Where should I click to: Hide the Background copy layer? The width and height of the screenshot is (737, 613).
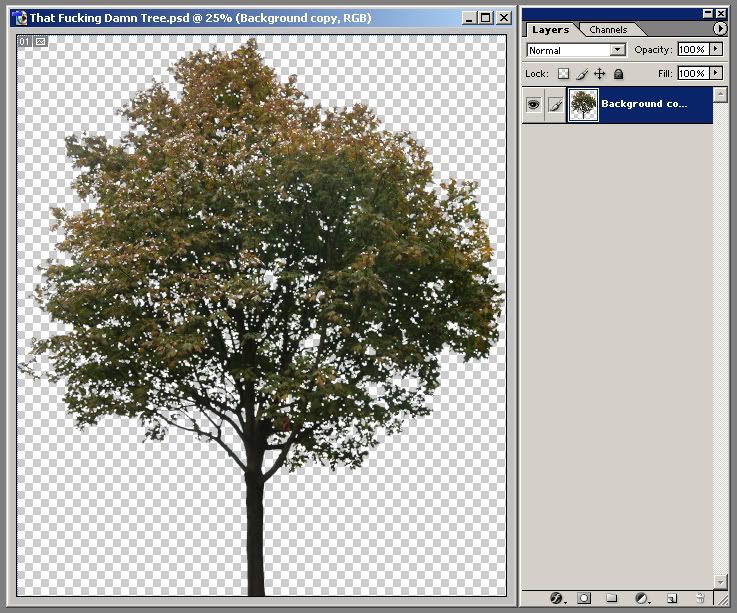pos(533,104)
